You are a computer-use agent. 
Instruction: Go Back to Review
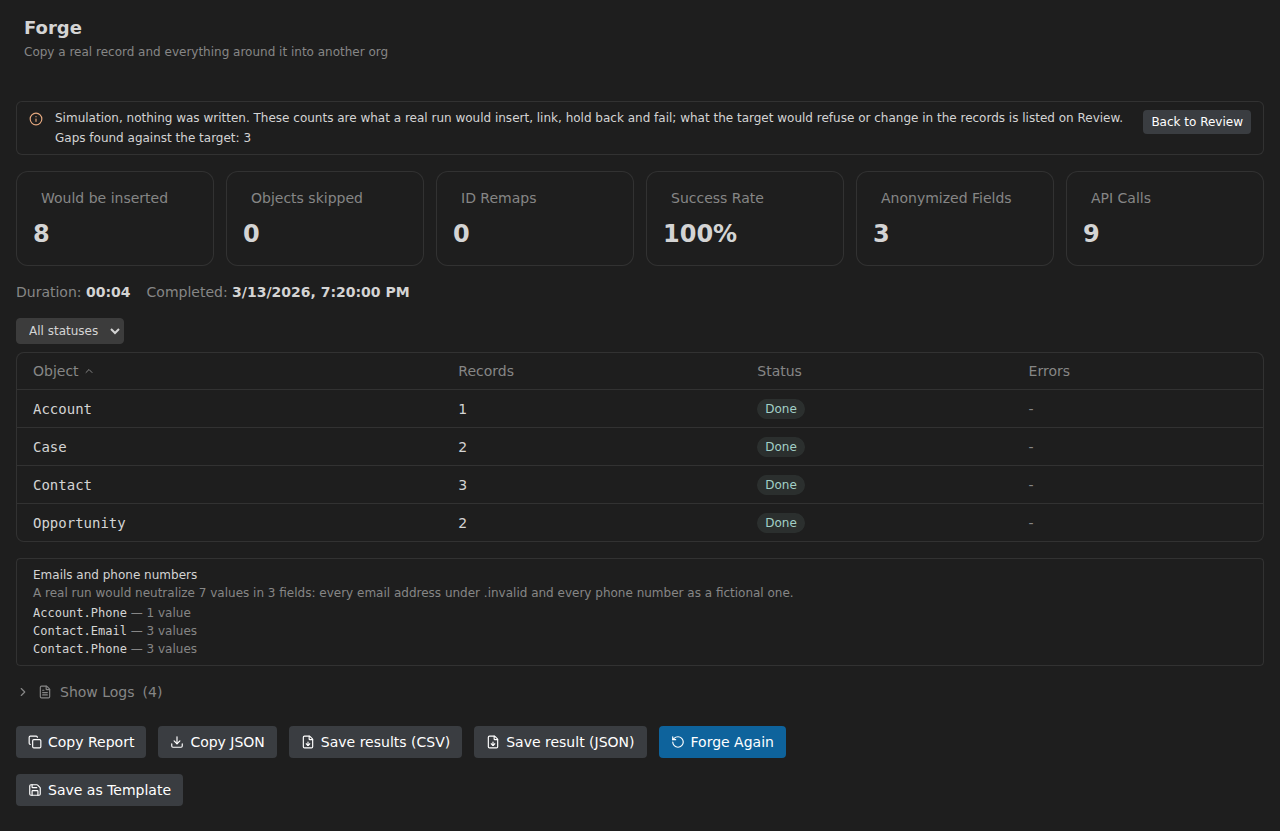1197,122
